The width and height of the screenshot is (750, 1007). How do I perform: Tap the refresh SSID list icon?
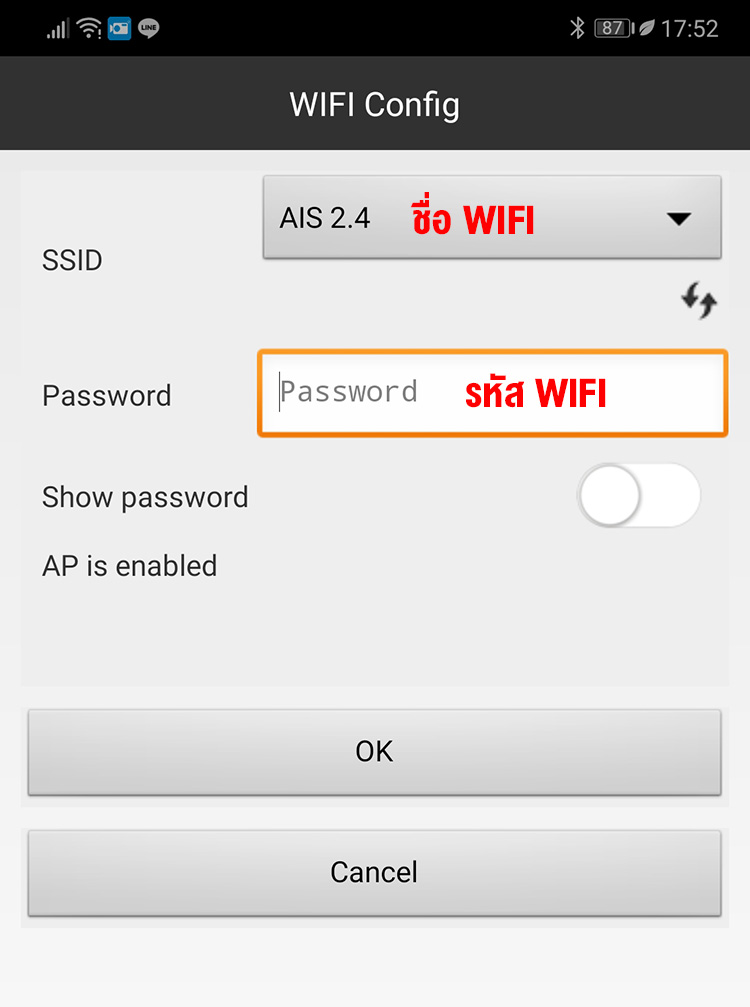[699, 300]
